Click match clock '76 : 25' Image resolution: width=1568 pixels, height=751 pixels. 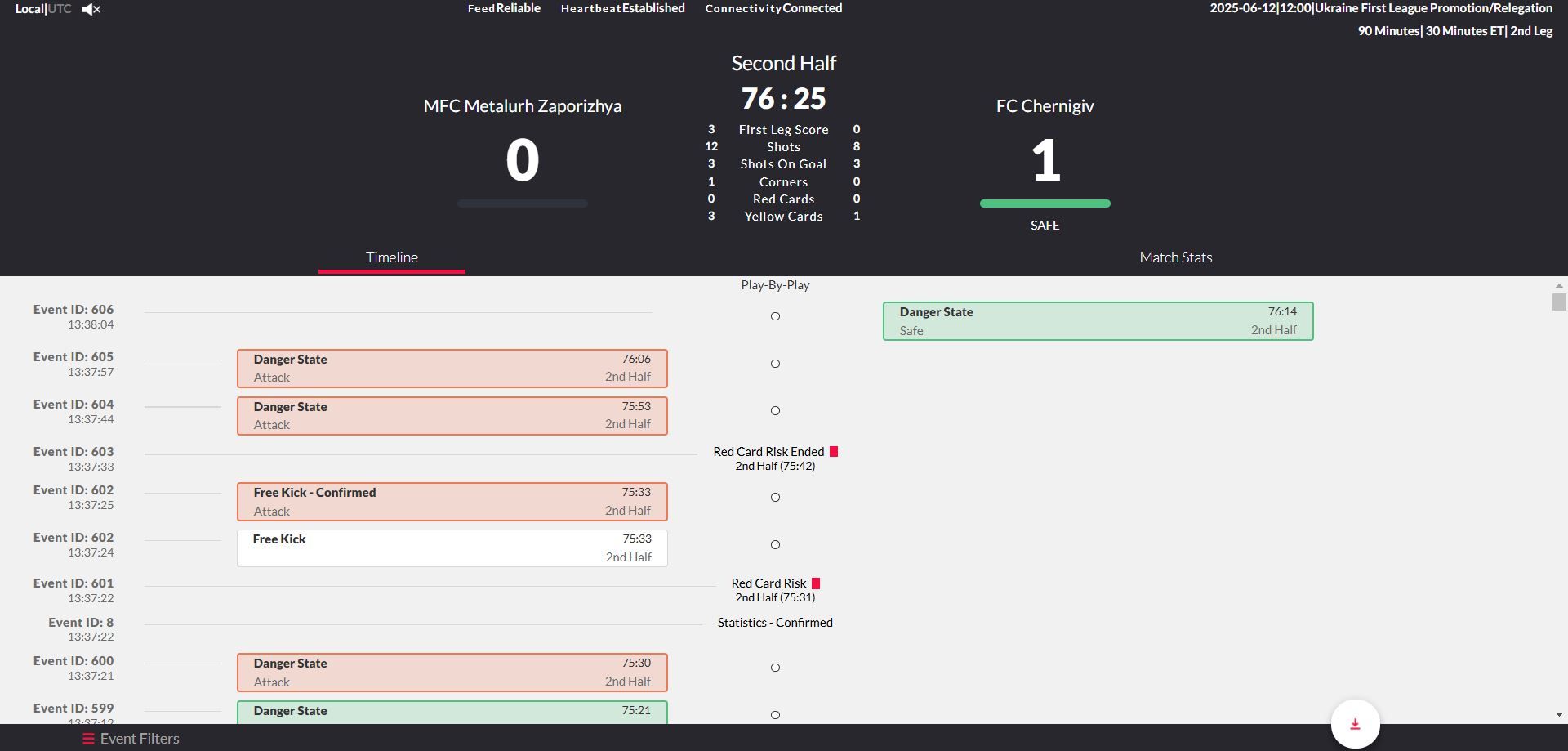point(783,98)
